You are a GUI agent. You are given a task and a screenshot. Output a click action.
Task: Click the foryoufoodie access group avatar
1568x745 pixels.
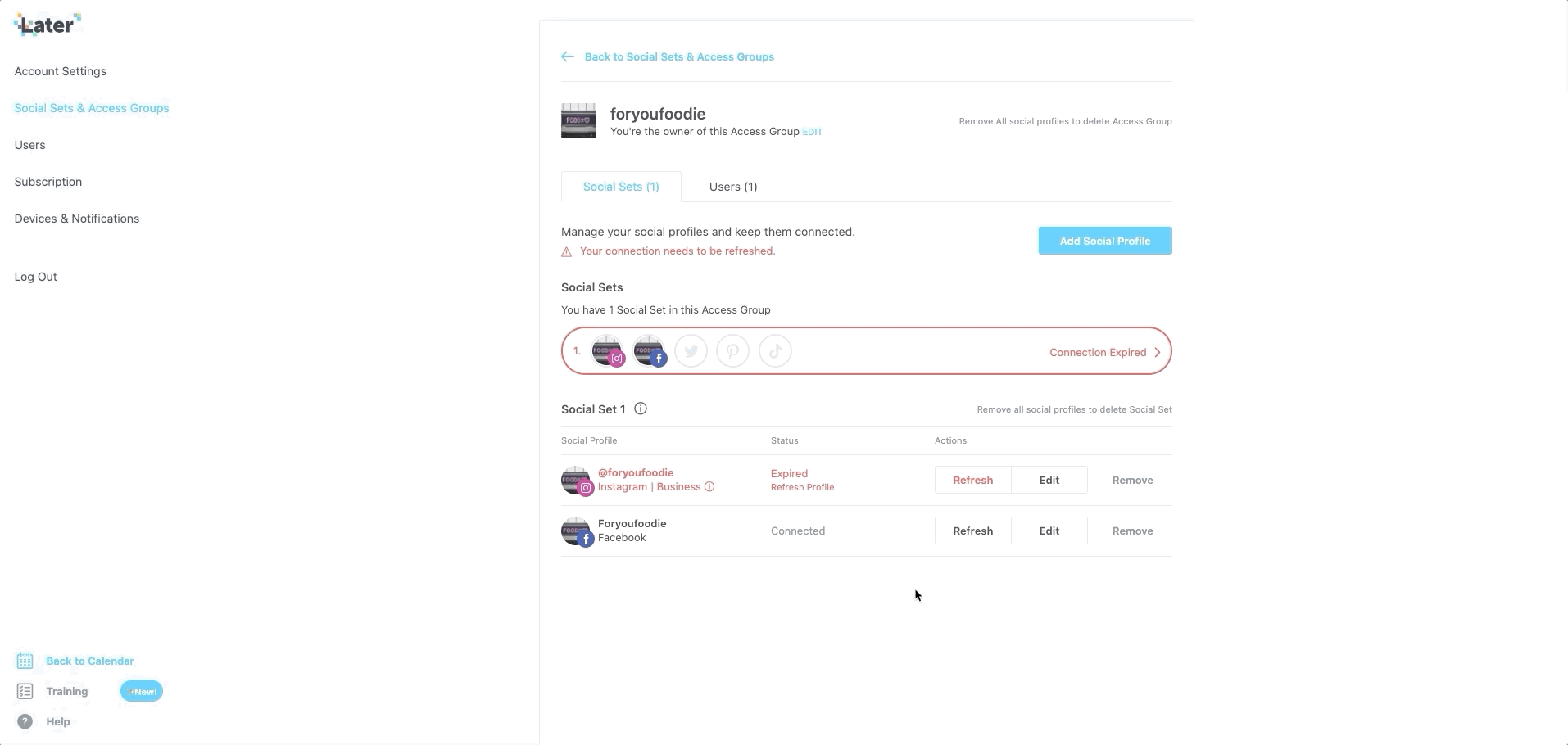pos(578,121)
